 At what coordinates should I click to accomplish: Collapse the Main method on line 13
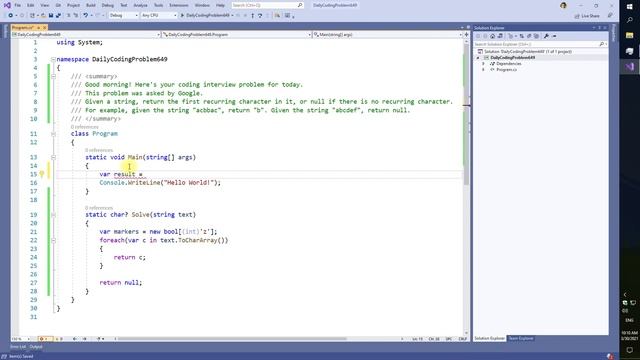pyautogui.click(x=53, y=157)
